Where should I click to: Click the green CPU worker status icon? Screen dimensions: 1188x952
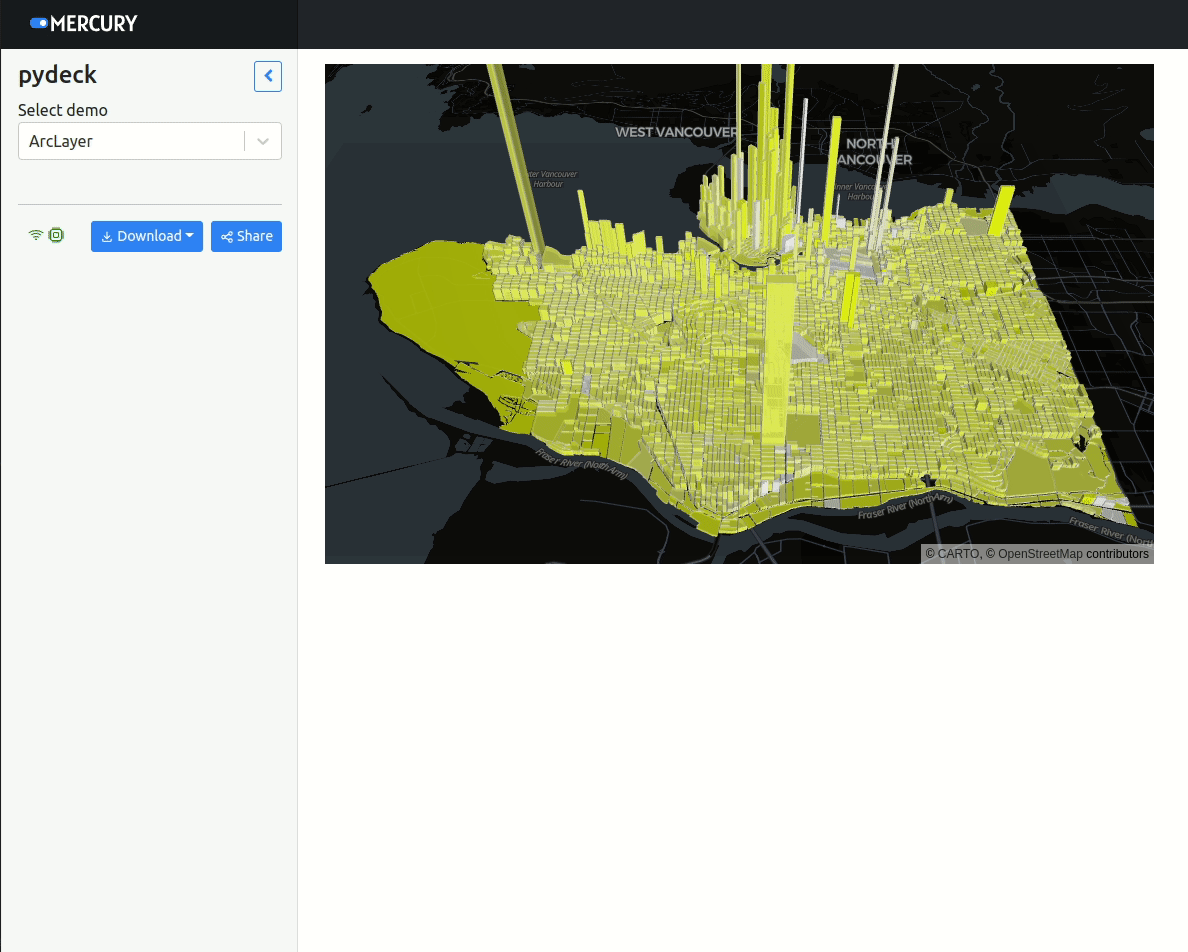56,235
